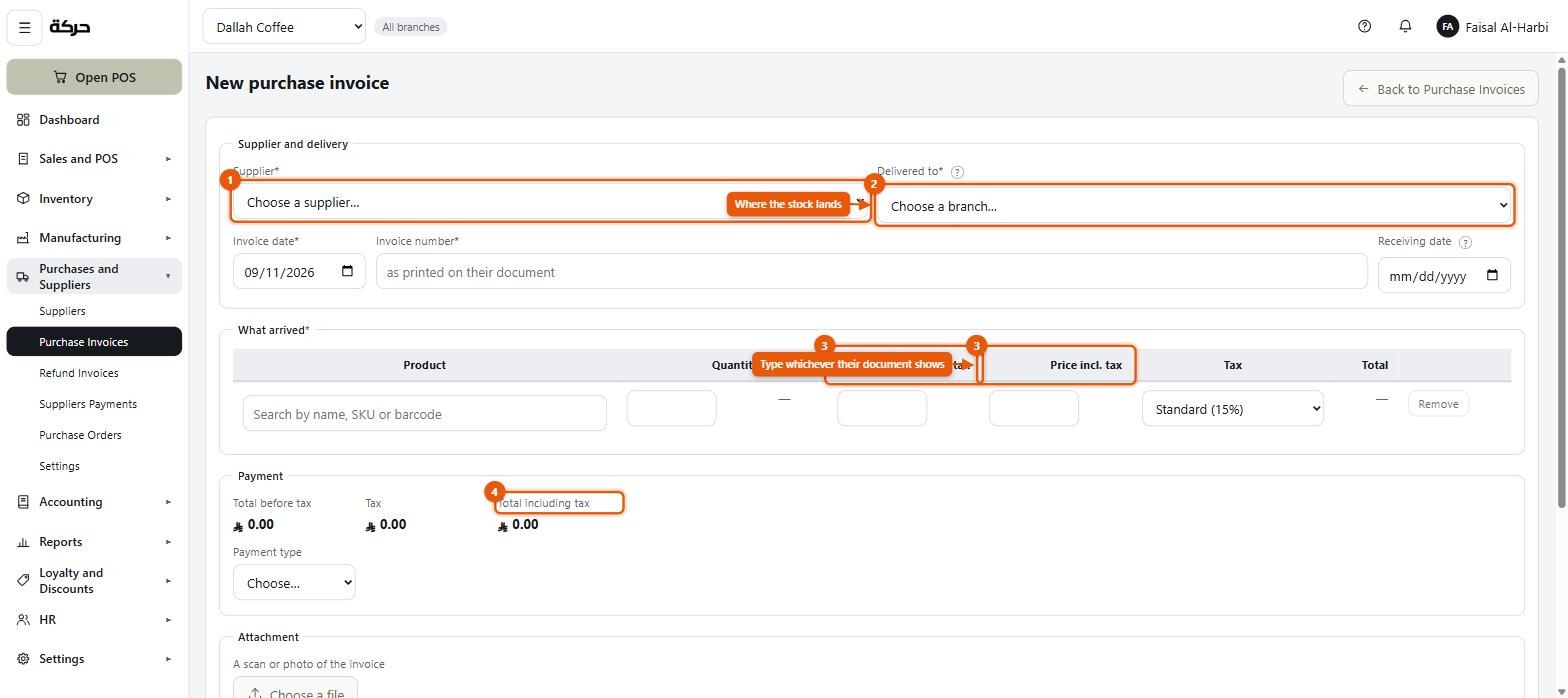
Task: Click the Dashboard grid icon
Action: (23, 120)
